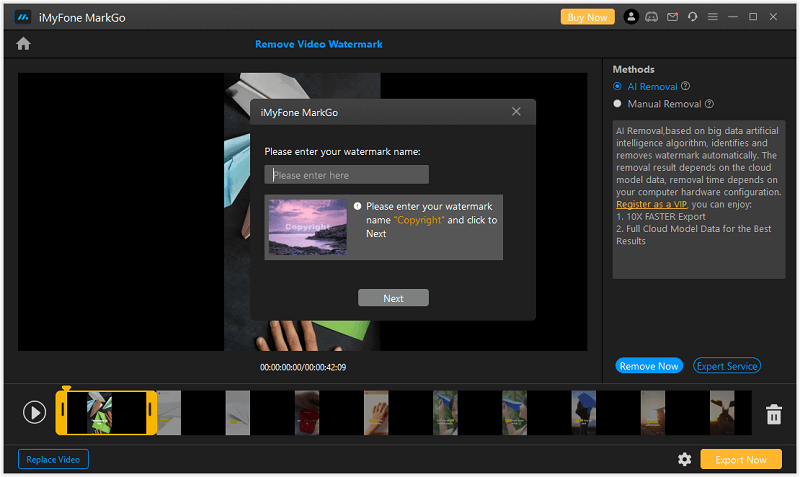Click the '10X FASTER Export' text
This screenshot has width=800, height=477.
click(666, 217)
